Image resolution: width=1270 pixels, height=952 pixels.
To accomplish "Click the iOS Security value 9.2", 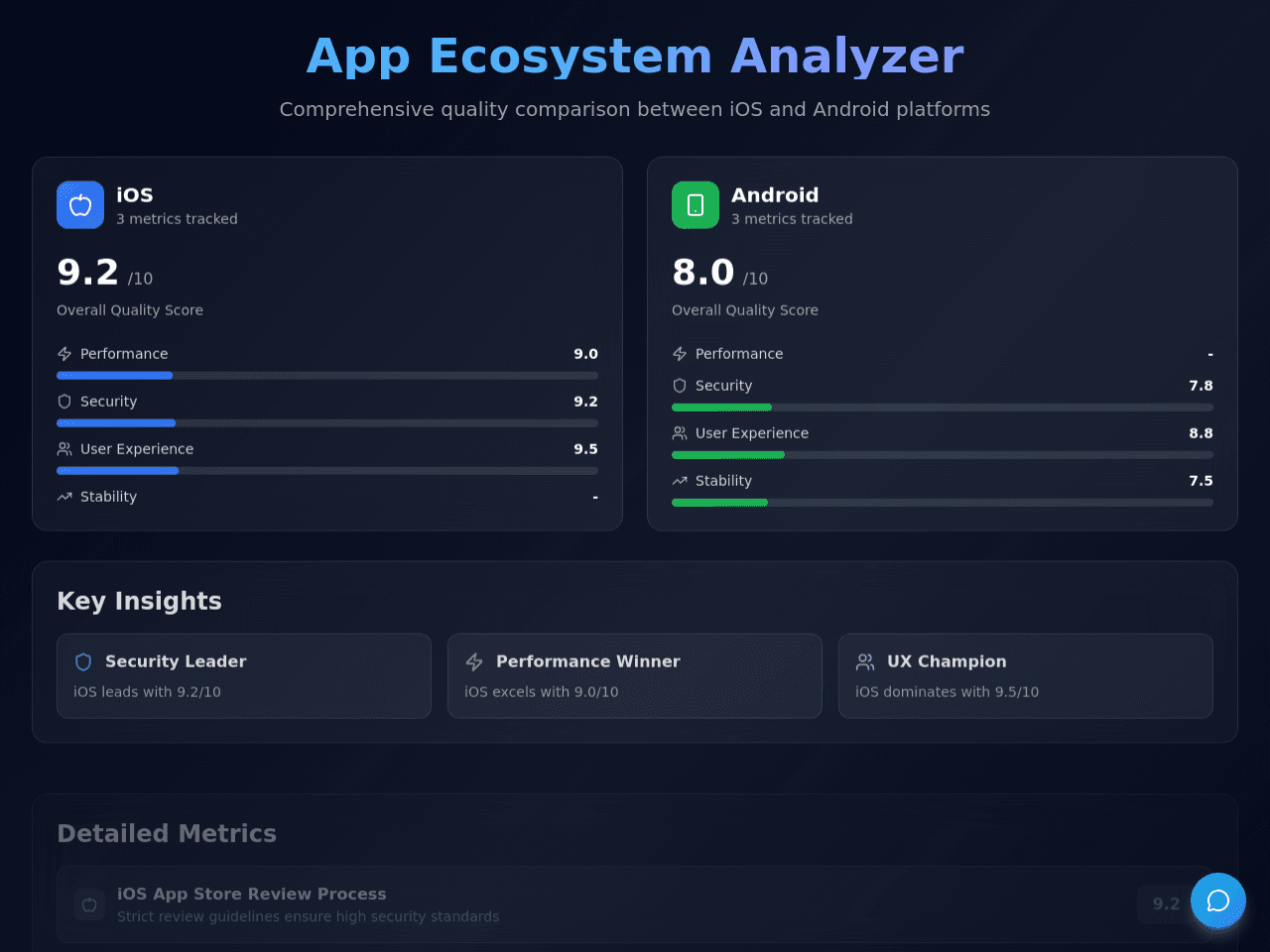I will (x=585, y=402).
